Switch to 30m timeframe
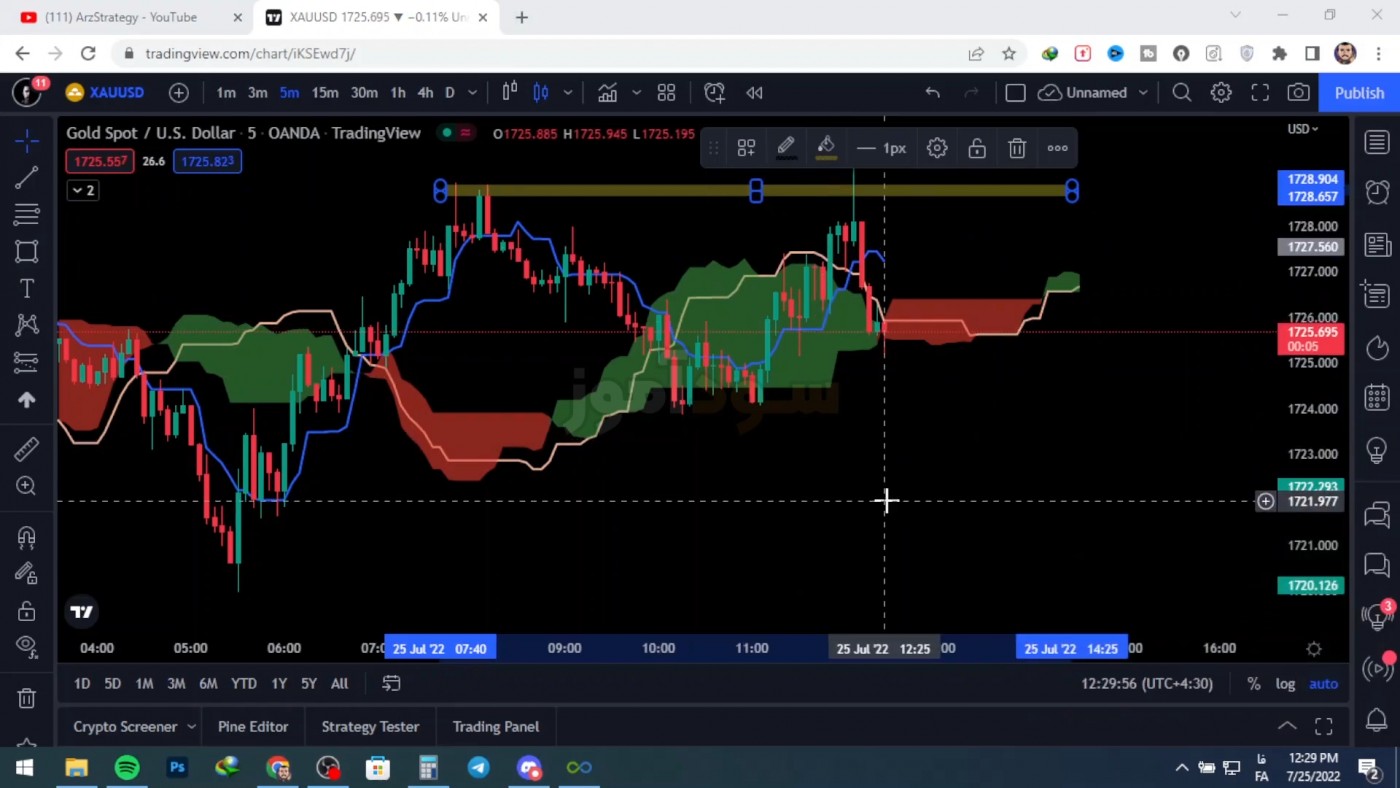Viewport: 1400px width, 788px height. [x=364, y=92]
